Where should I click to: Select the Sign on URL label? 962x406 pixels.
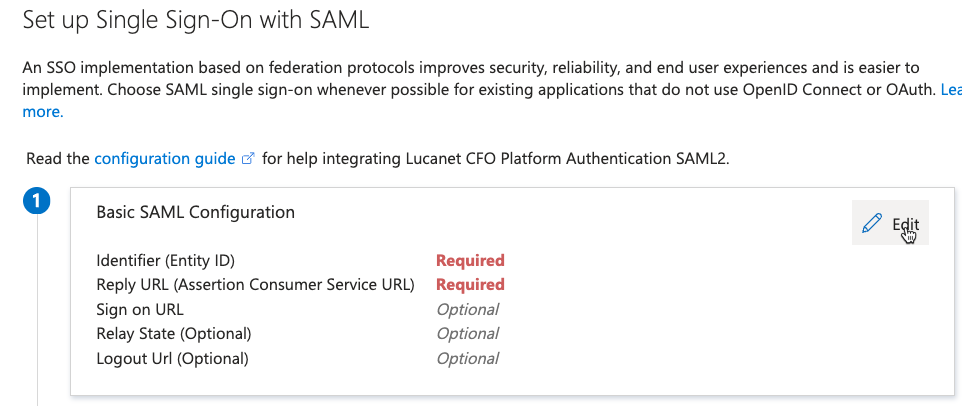click(x=140, y=309)
